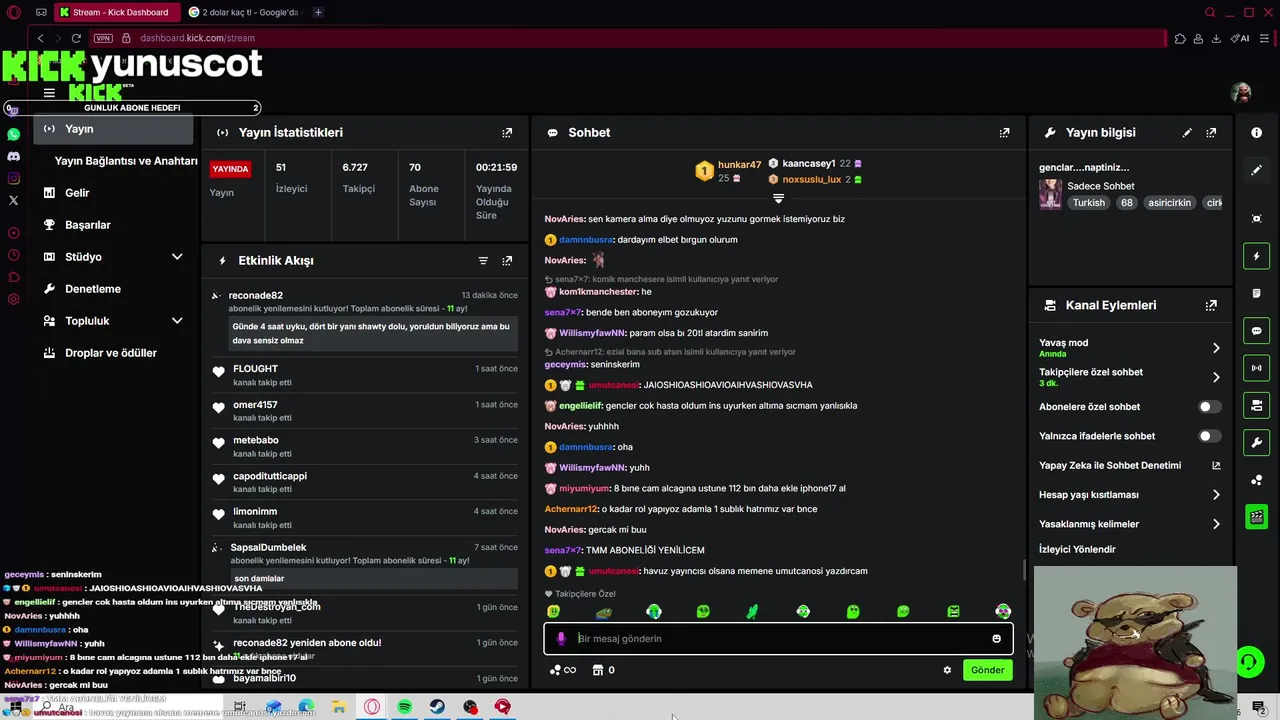
Task: Click the hunkar47 top gifter name
Action: tap(739, 165)
